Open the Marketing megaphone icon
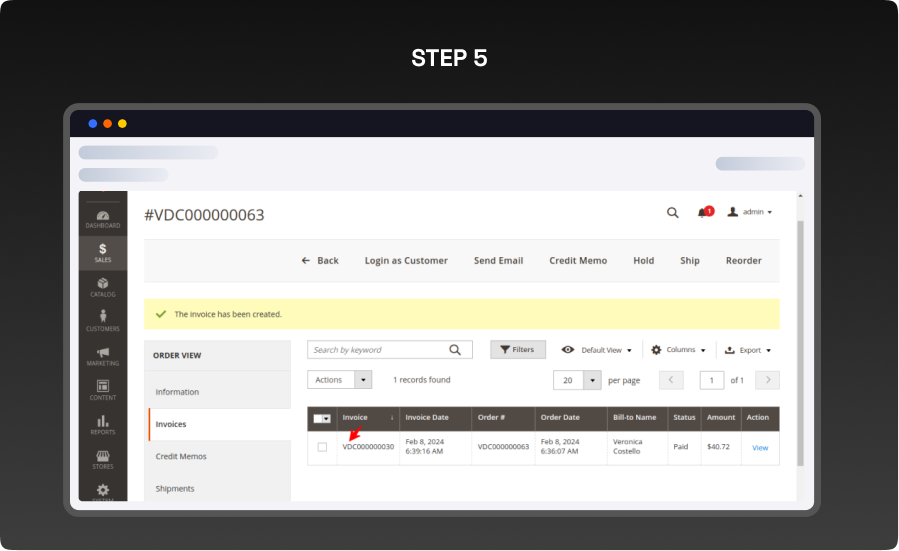This screenshot has width=899, height=551. click(103, 356)
